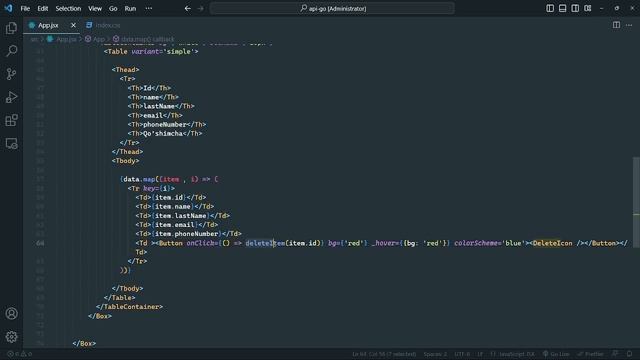The image size is (640, 360).
Task: Click the api-go command center search box
Action: (x=332, y=8)
